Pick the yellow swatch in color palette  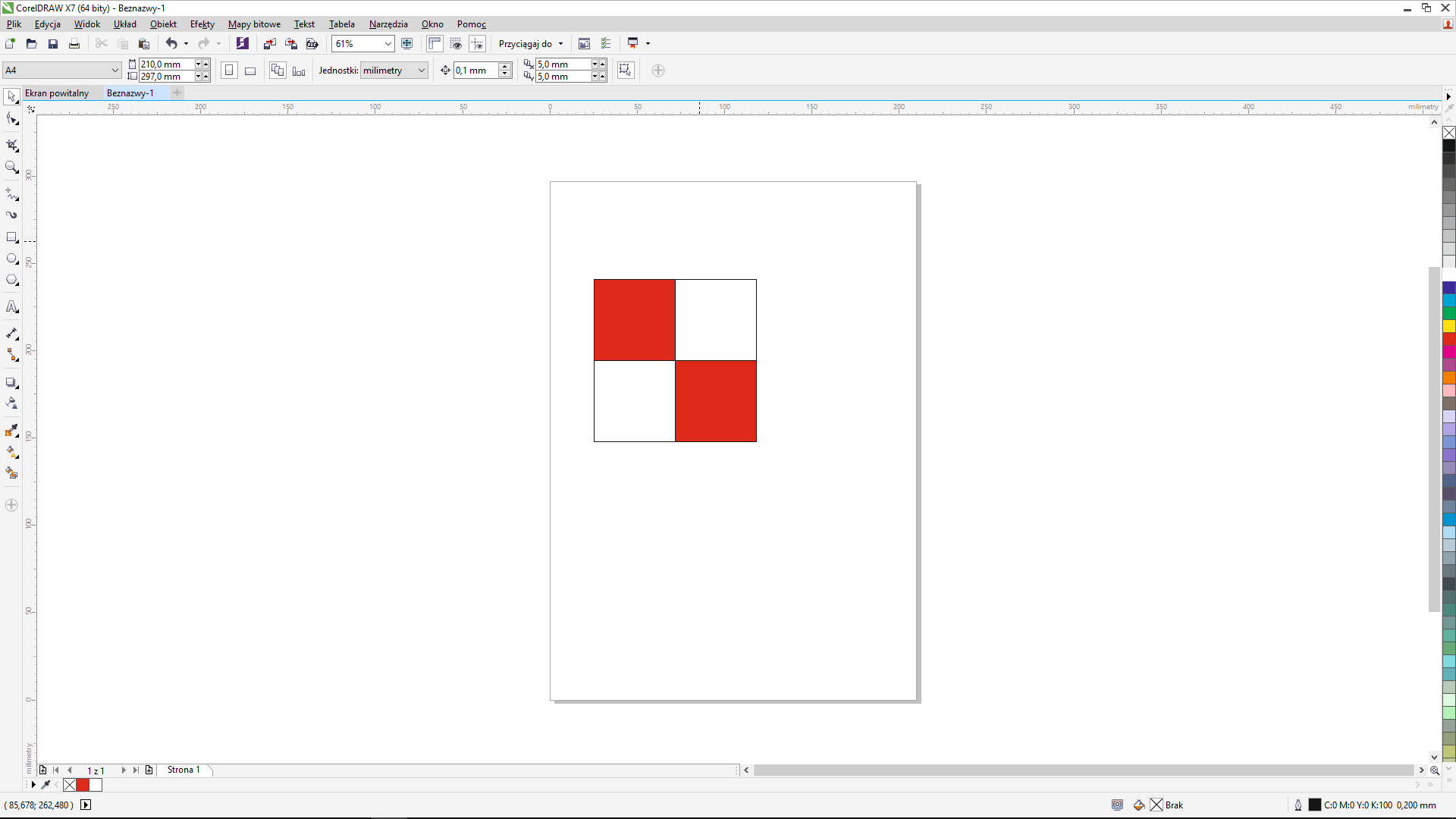coord(1448,326)
